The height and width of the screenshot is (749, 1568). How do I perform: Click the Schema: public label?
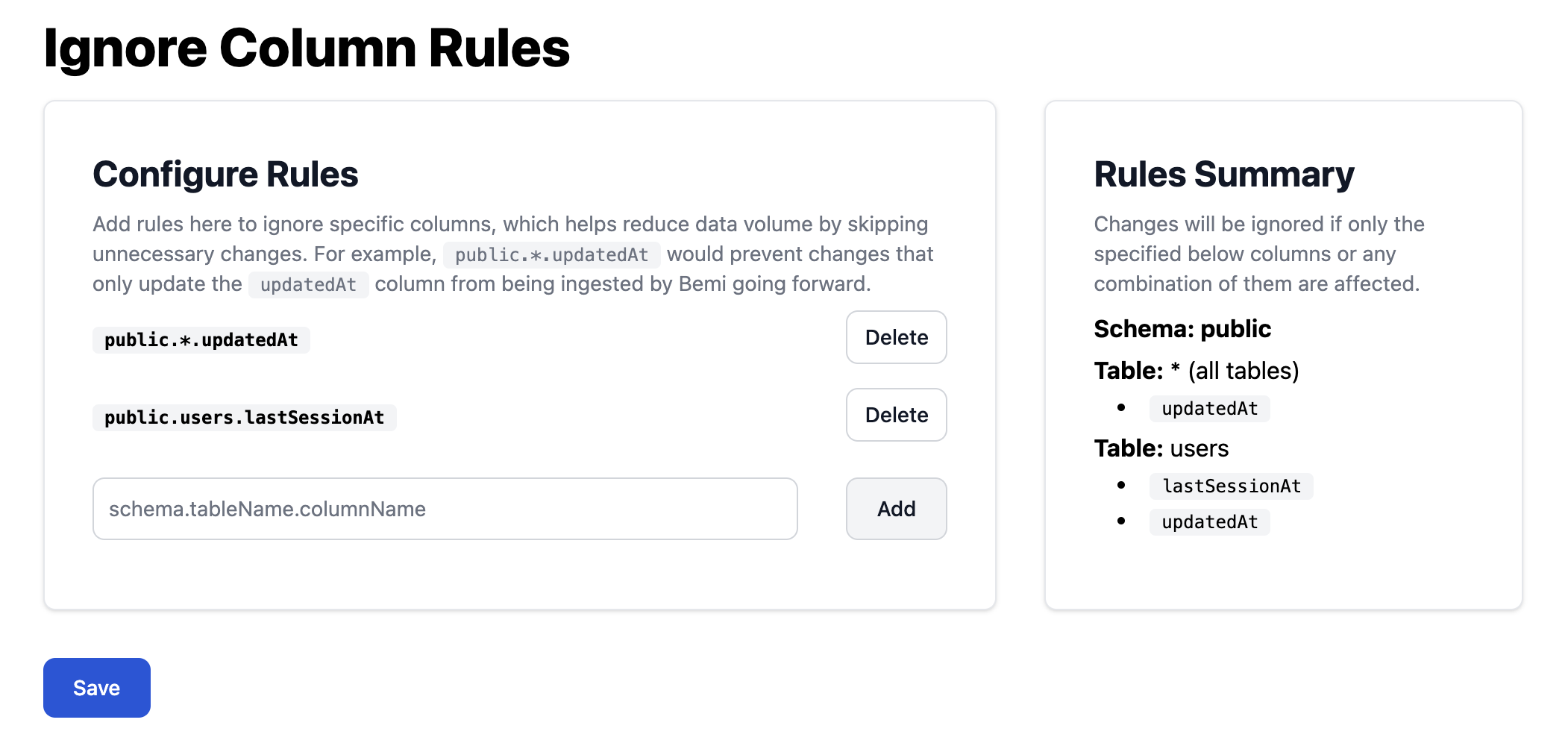pos(1182,329)
